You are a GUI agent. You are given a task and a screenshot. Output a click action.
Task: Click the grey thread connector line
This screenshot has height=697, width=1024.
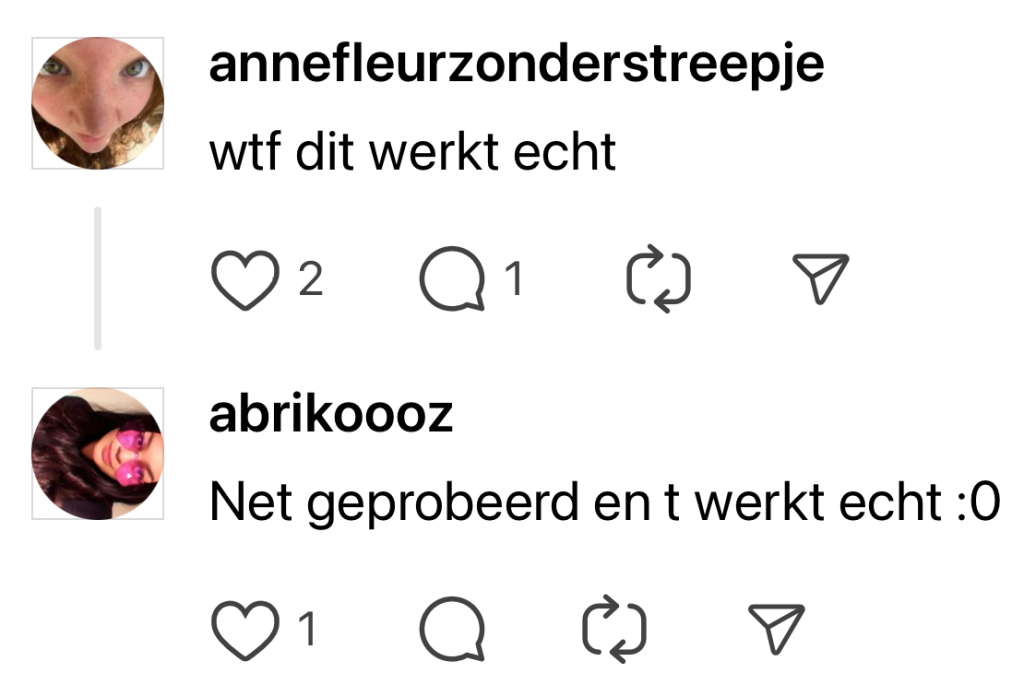pos(98,278)
